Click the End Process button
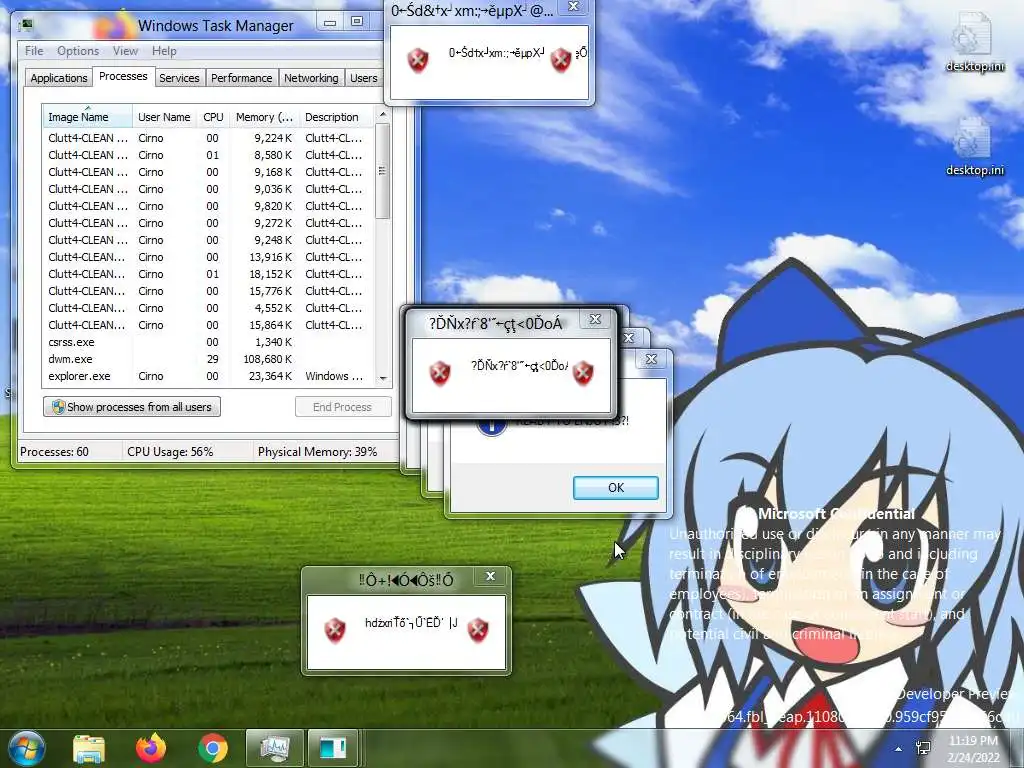 [x=343, y=407]
